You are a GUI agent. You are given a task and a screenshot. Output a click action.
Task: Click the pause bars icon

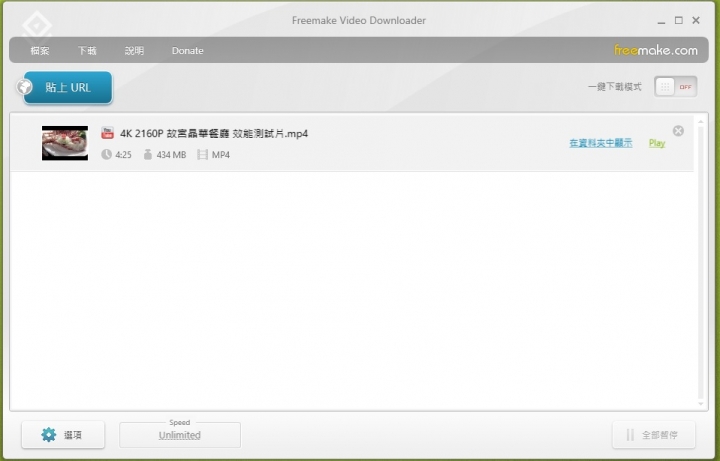coord(630,434)
